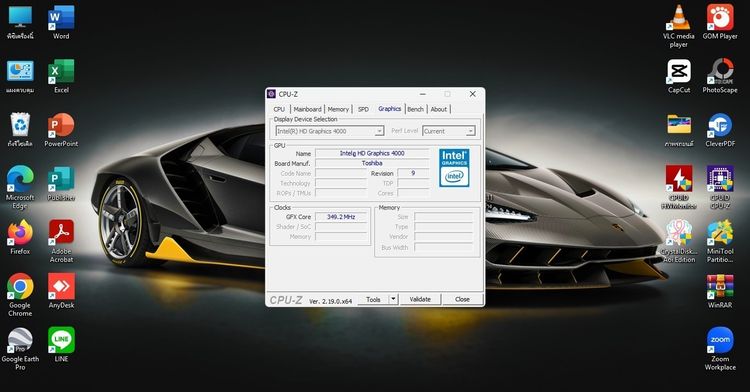Launch Adobe Acrobat shortcut
Viewport: 750px width, 392px height.
[61, 241]
